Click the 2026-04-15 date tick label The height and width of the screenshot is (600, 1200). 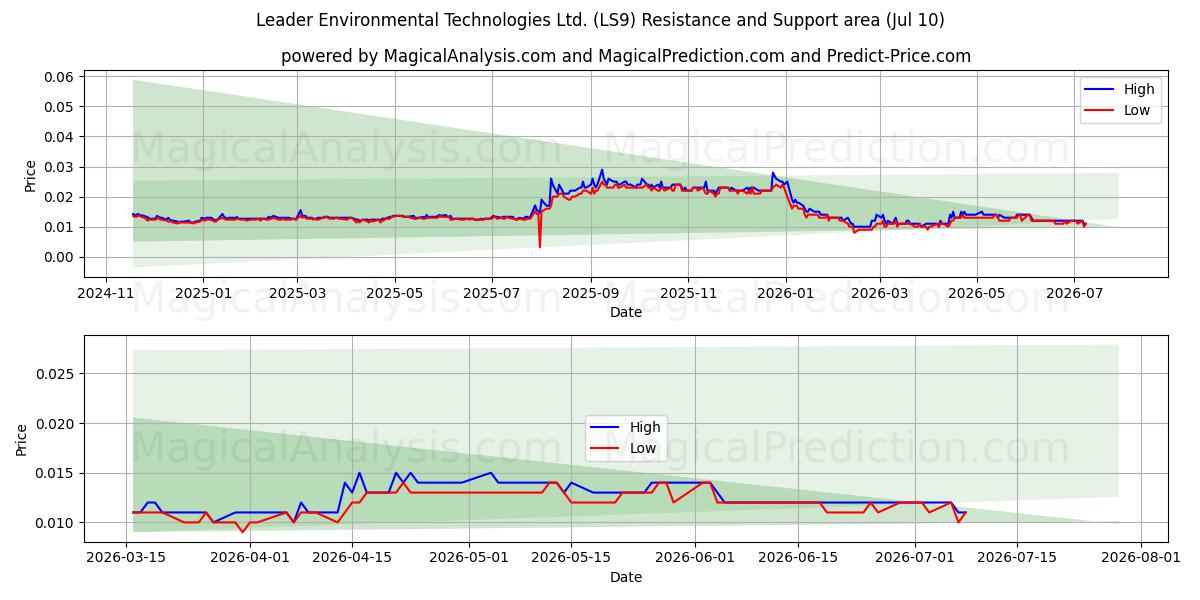click(x=352, y=559)
